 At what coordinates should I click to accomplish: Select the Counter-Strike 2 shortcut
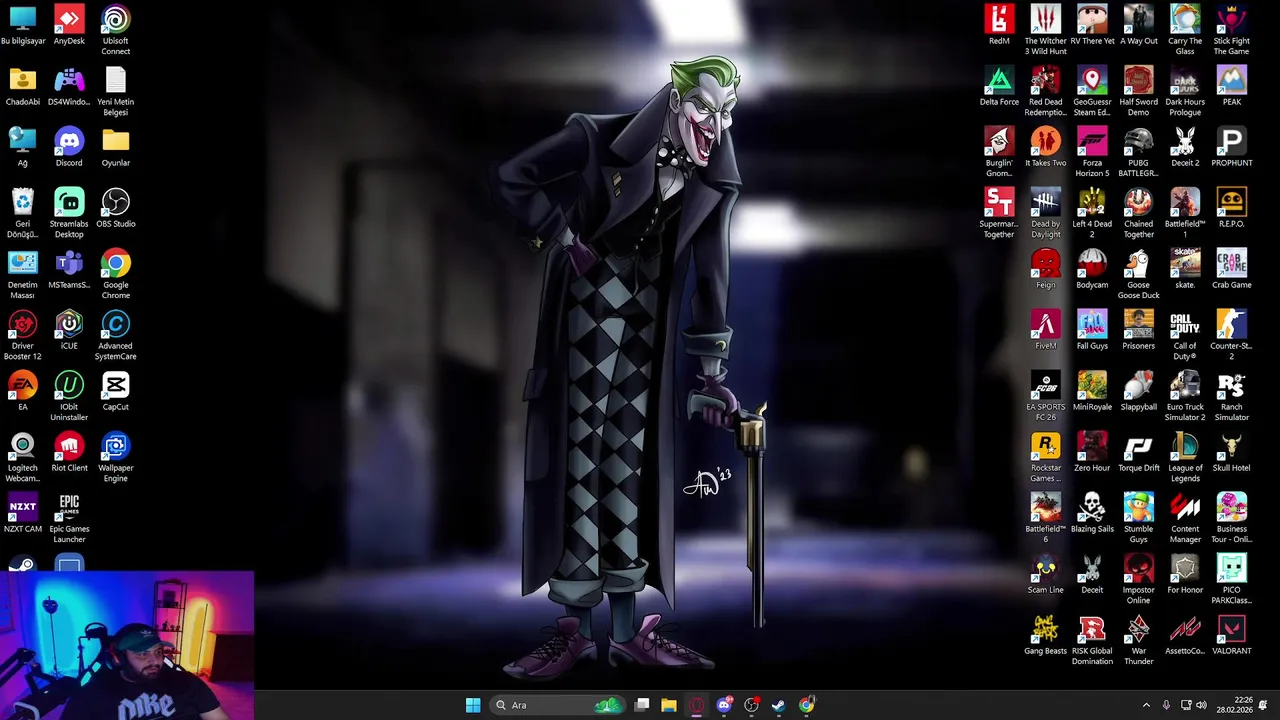click(x=1231, y=335)
